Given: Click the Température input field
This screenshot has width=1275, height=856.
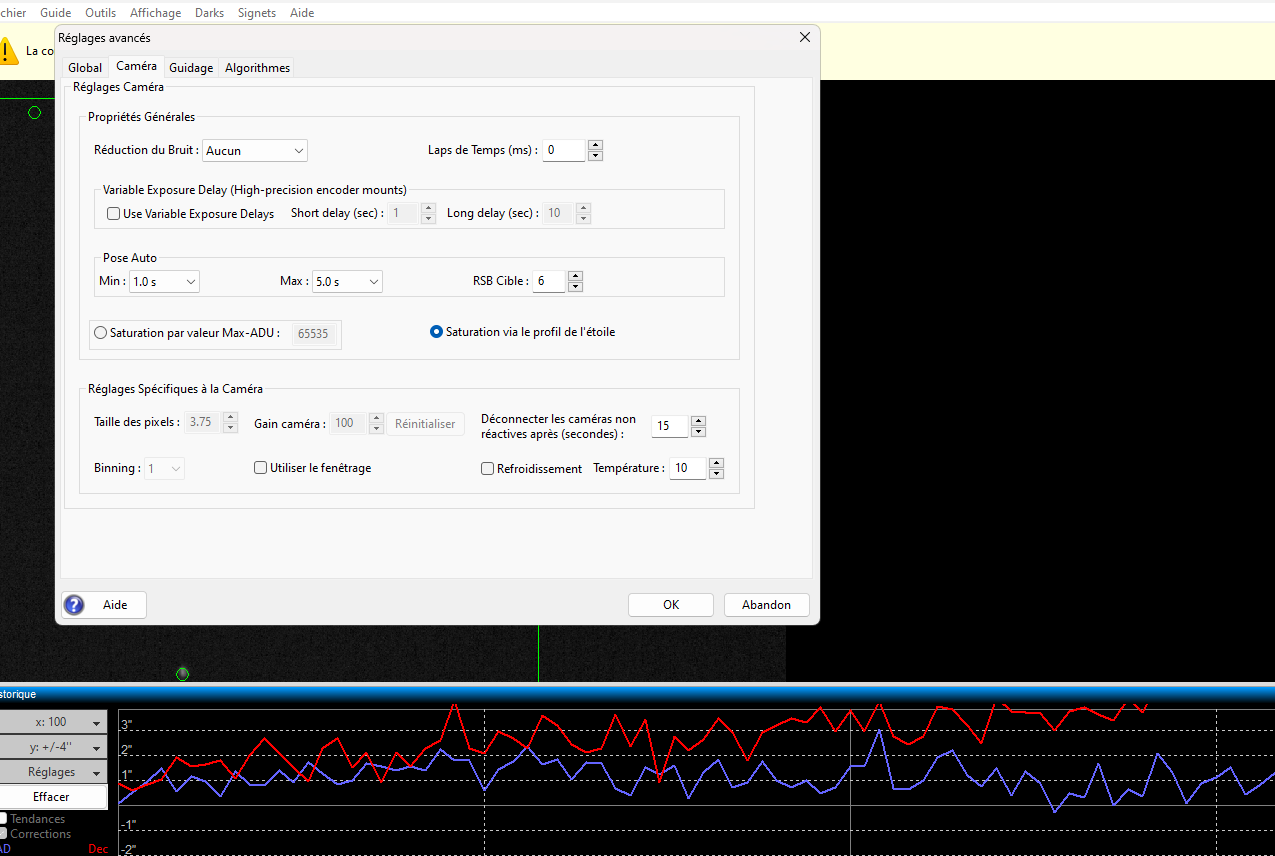Looking at the screenshot, I should (x=688, y=468).
